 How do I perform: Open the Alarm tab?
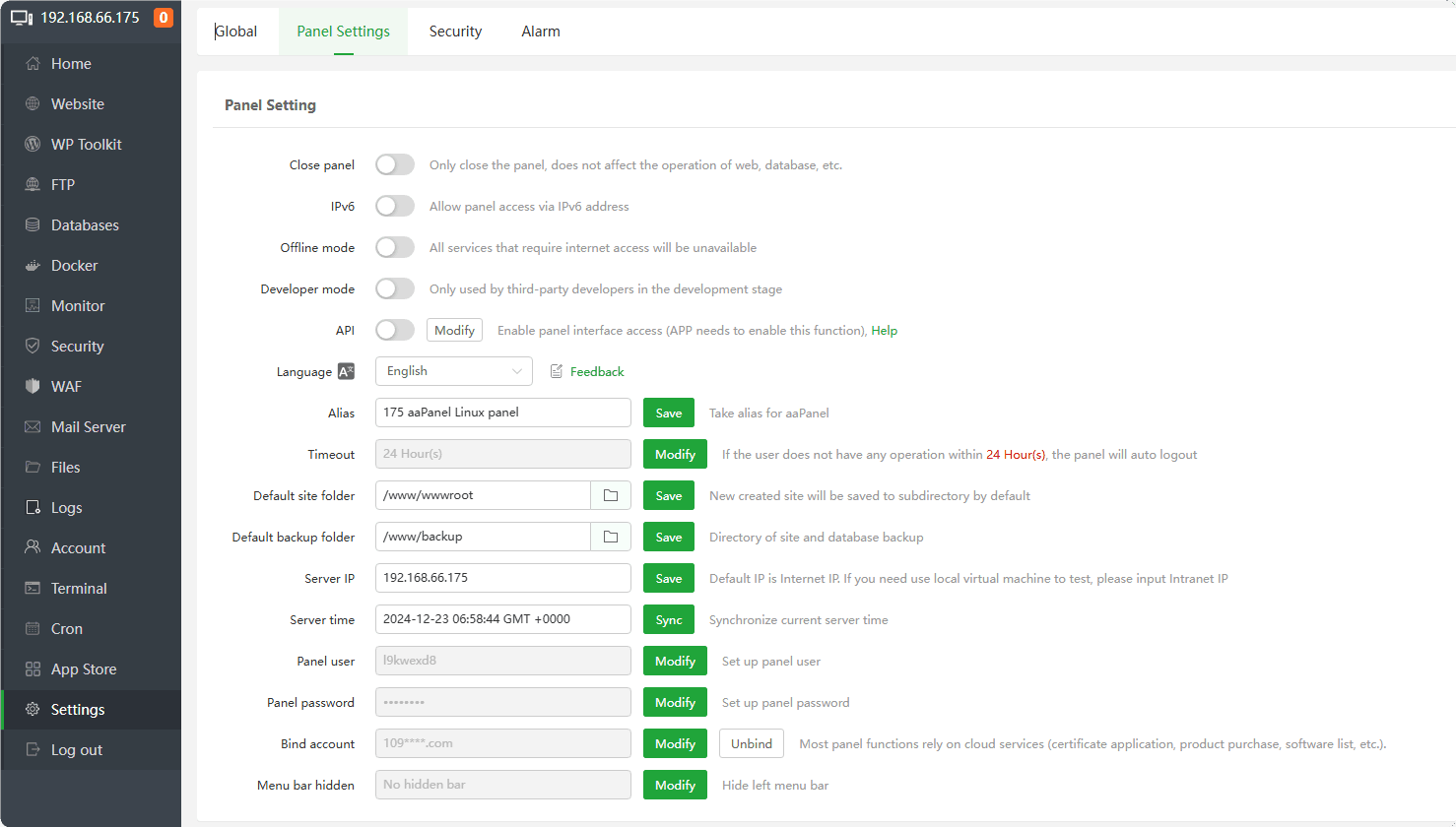point(541,32)
